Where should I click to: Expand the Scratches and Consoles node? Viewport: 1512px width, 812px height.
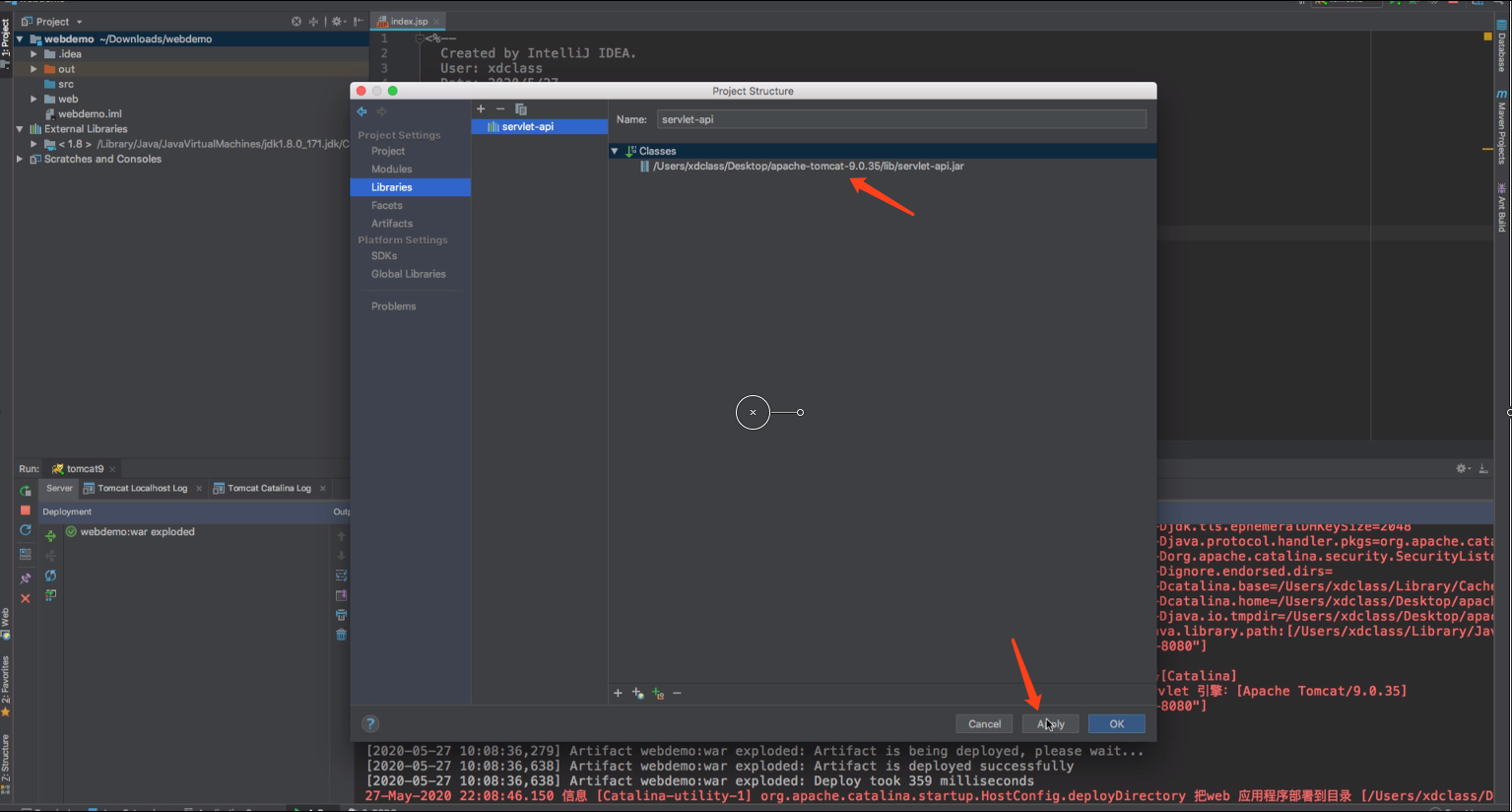(20, 160)
